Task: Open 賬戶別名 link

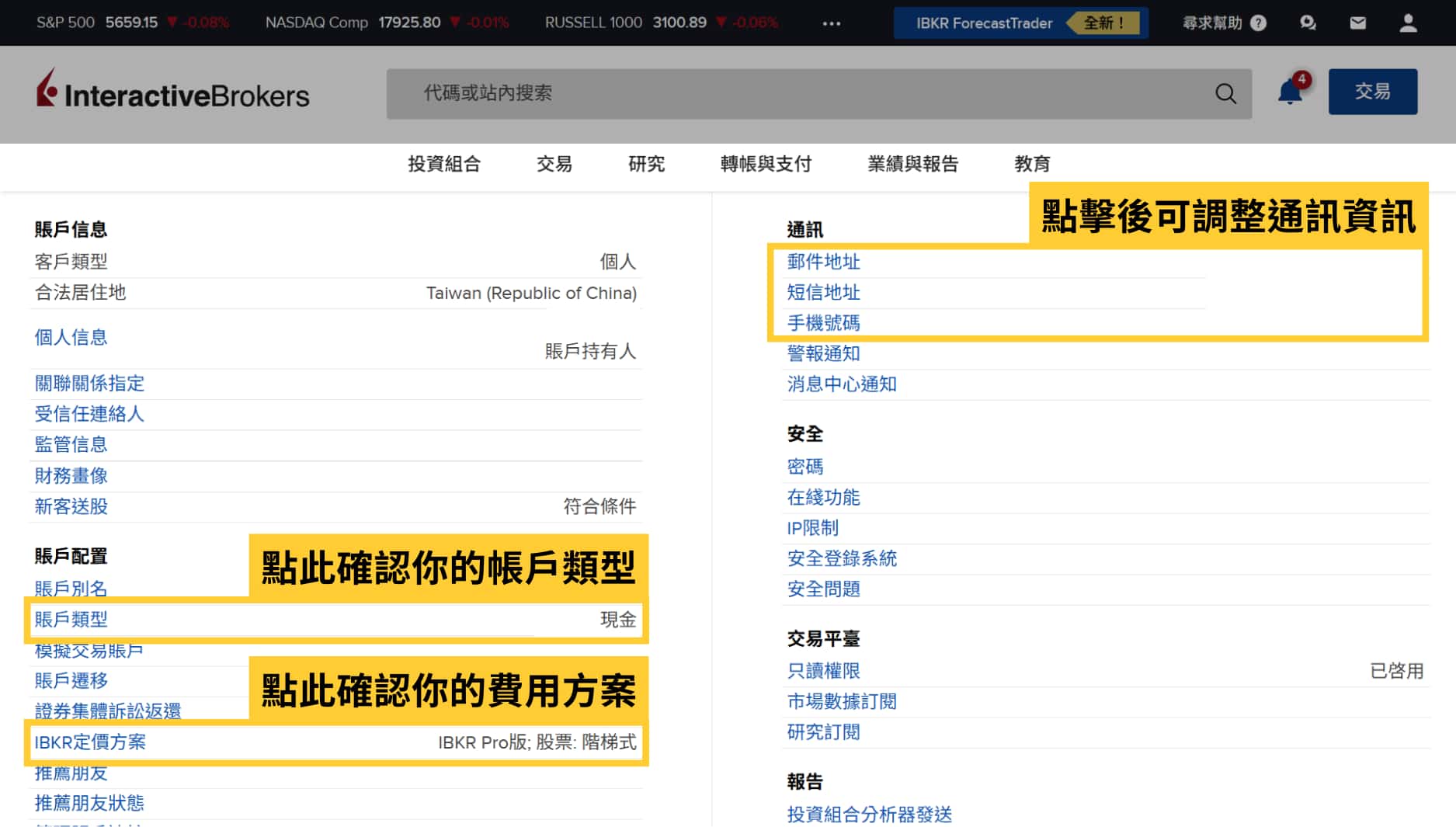Action: [x=71, y=588]
